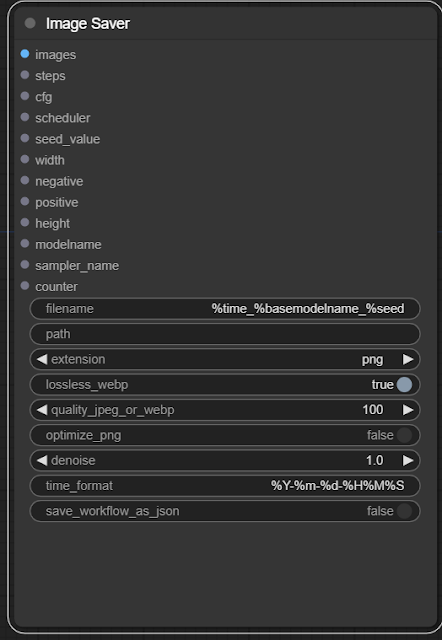Click the seed_value input connector

pyautogui.click(x=25, y=138)
